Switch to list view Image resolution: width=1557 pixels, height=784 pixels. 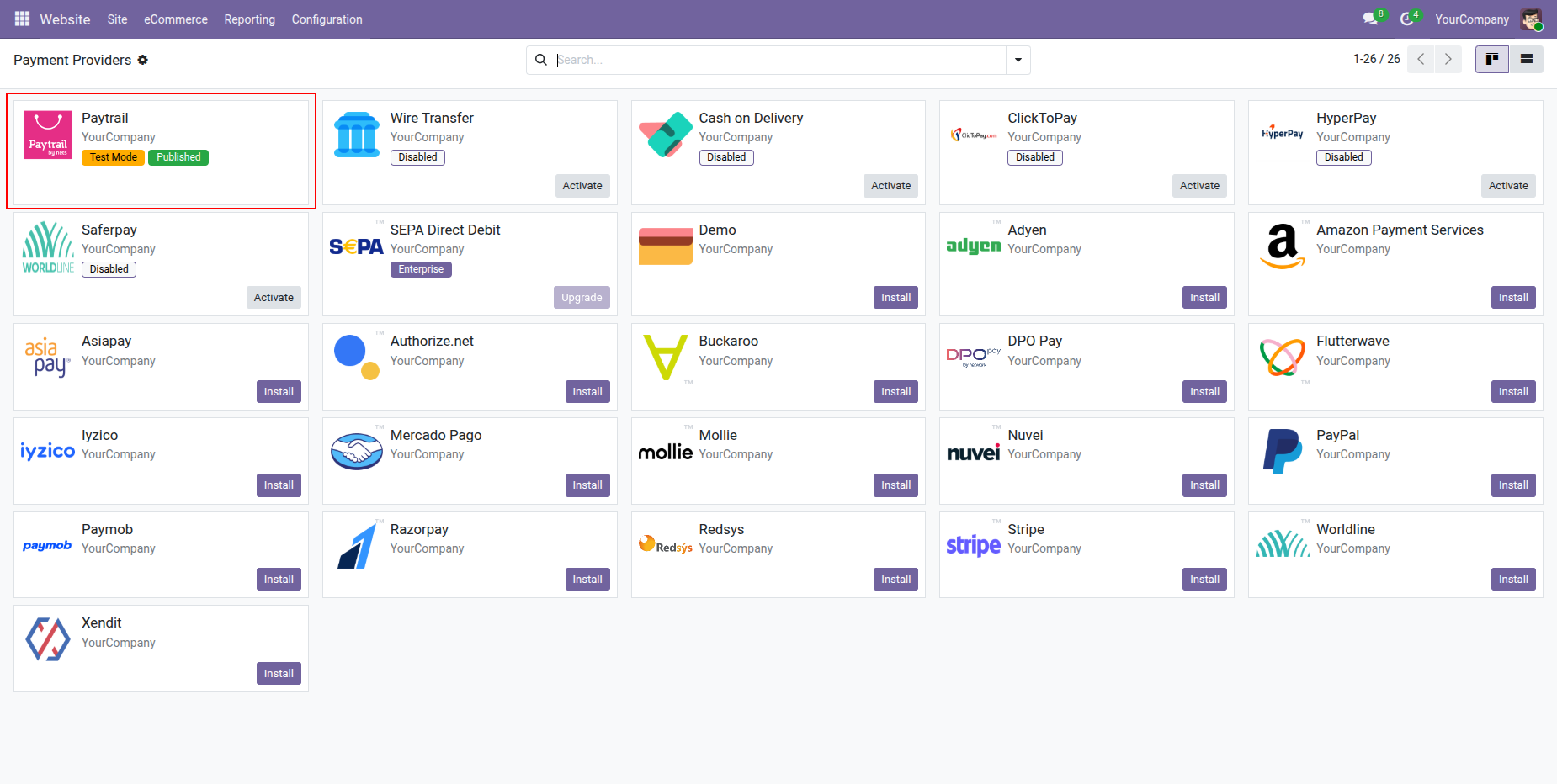pos(1526,60)
